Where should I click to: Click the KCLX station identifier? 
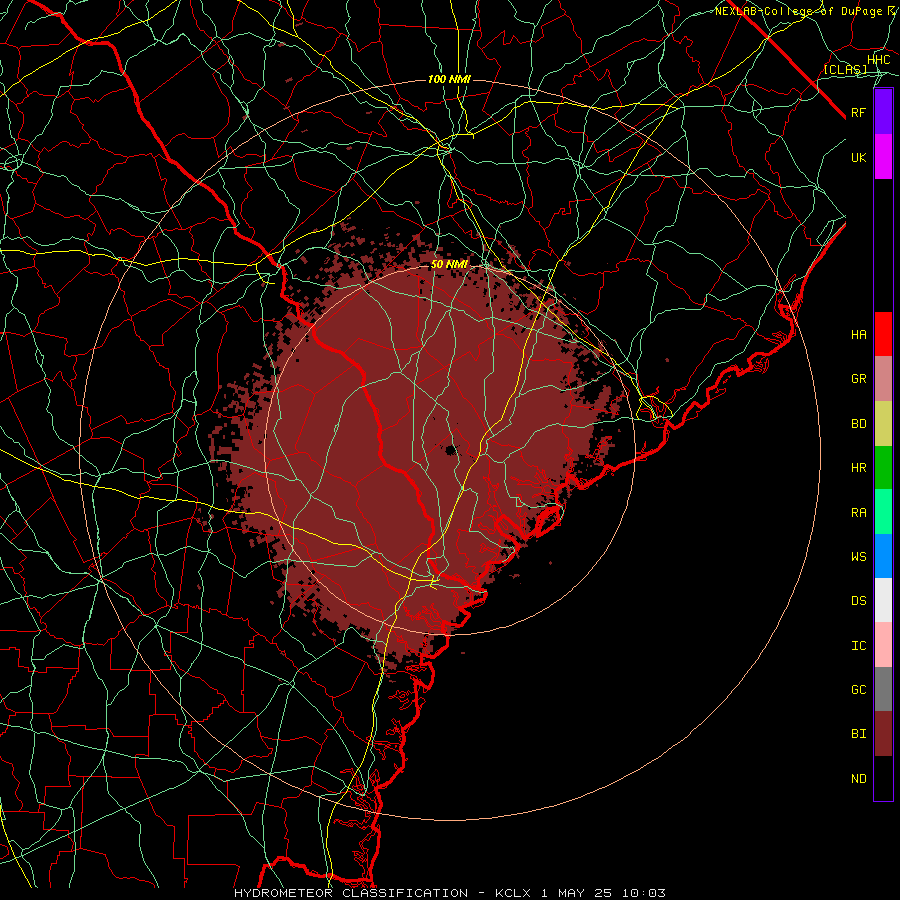click(x=513, y=893)
